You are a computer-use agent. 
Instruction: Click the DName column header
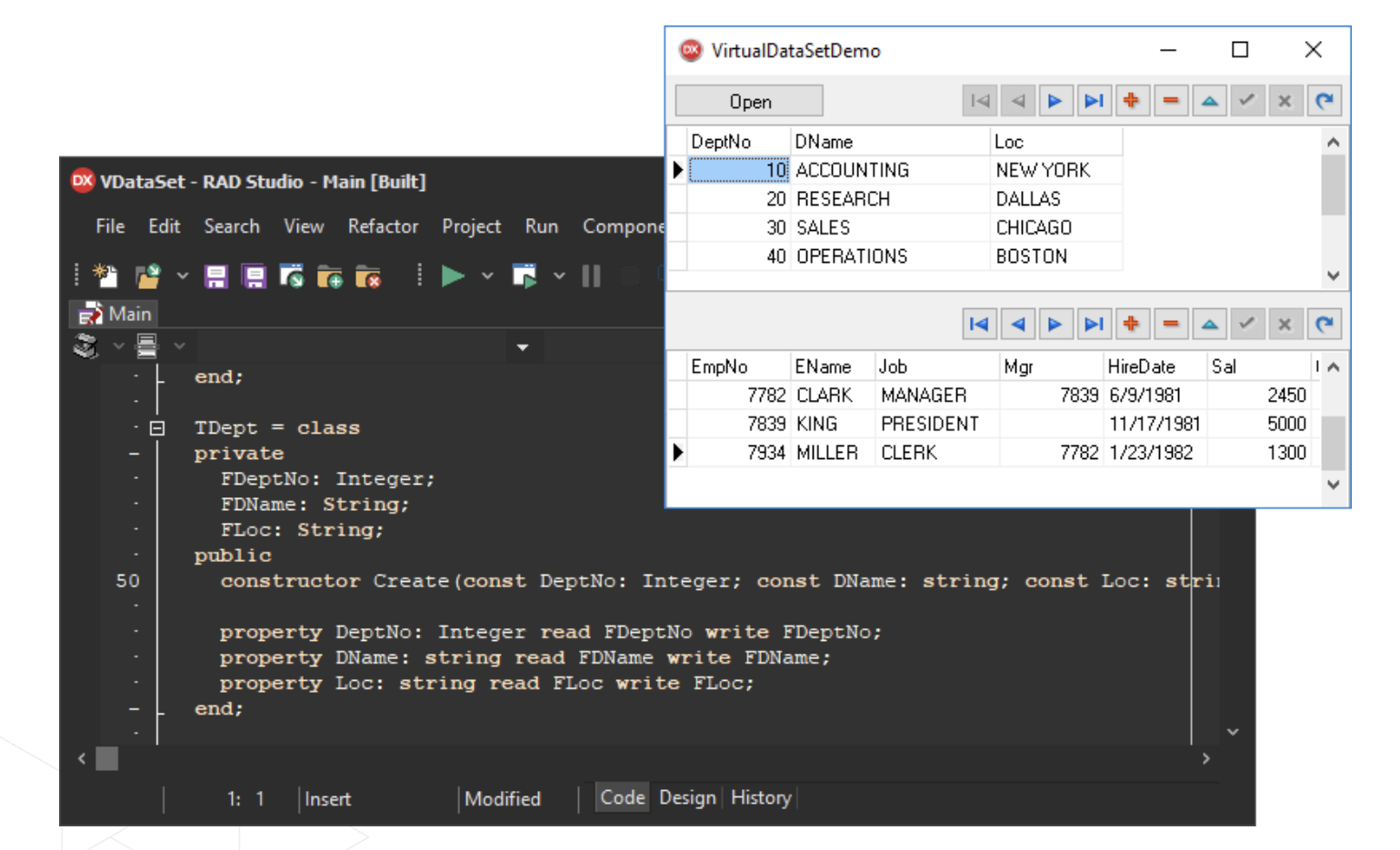click(890, 142)
